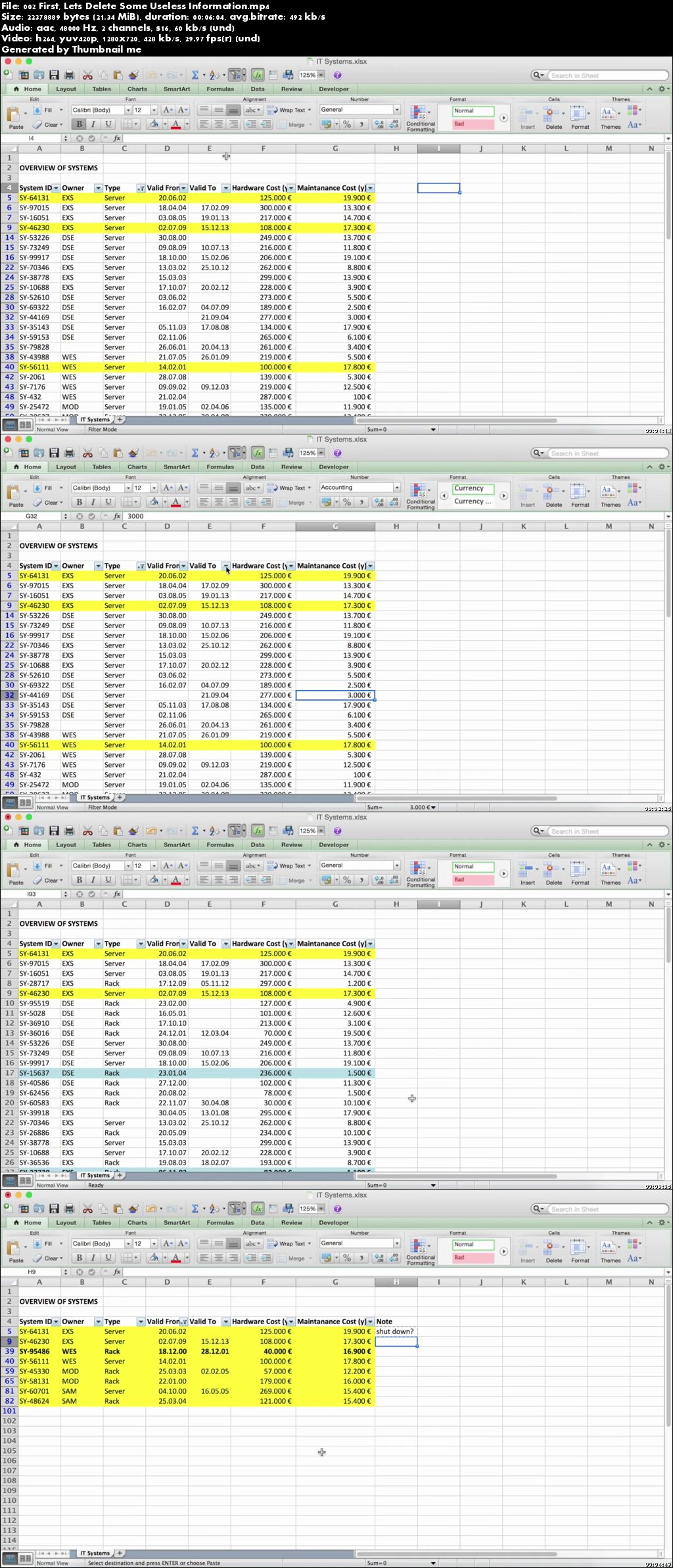Open font size 12 dropdown in I93 window

[154, 865]
